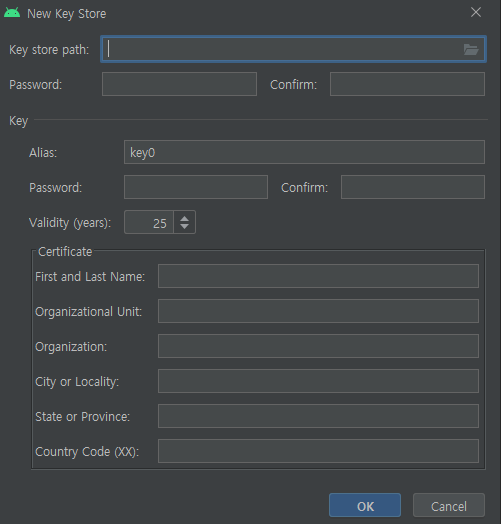Click the 'Key store path:' label
Image resolution: width=501 pixels, height=524 pixels.
point(49,50)
